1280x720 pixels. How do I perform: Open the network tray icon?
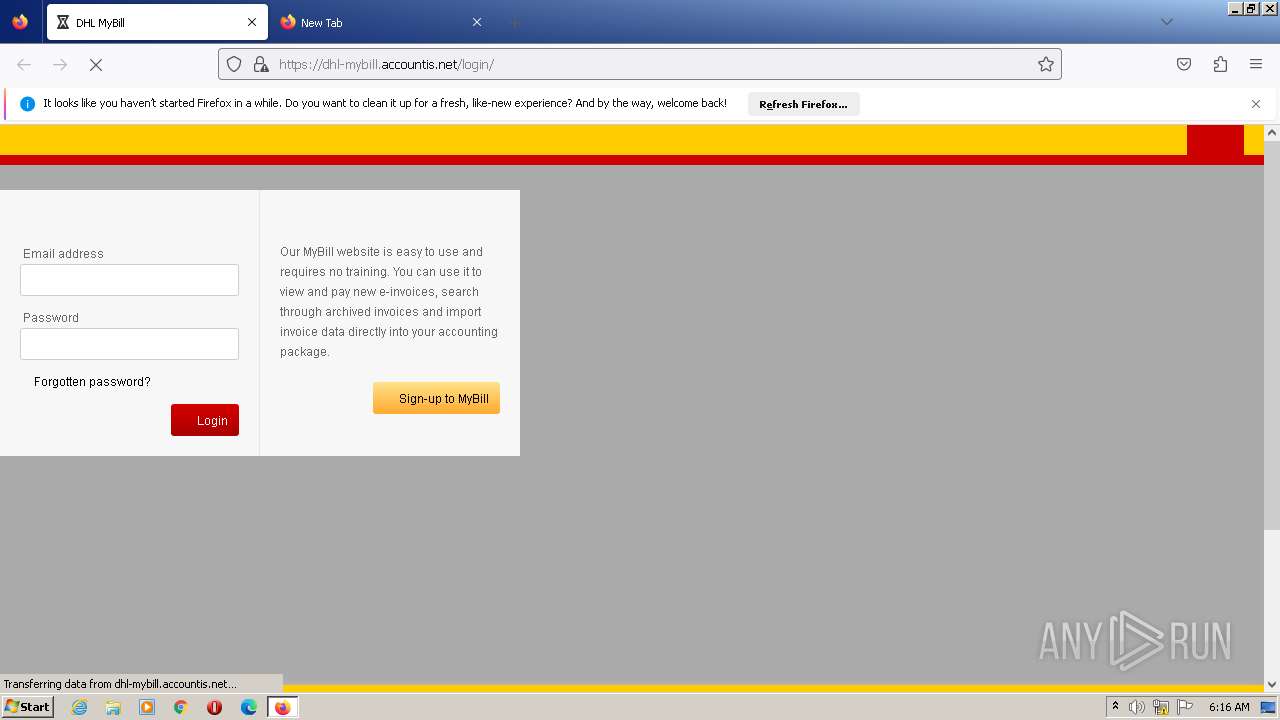pyautogui.click(x=1161, y=707)
